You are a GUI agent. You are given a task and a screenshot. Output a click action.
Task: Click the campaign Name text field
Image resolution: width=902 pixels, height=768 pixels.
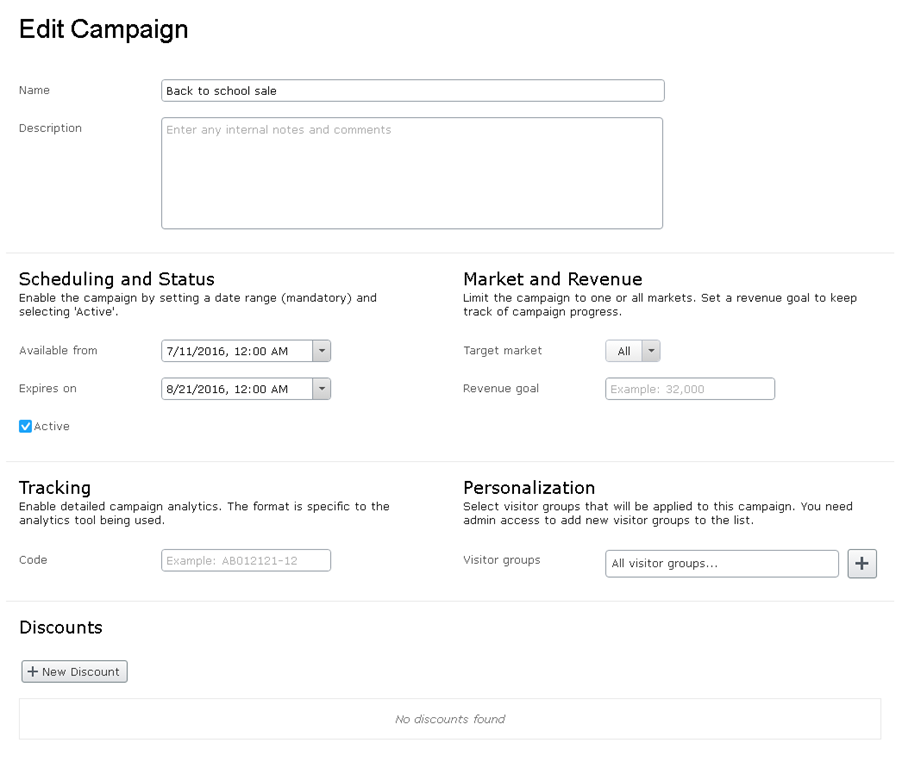[x=412, y=91]
